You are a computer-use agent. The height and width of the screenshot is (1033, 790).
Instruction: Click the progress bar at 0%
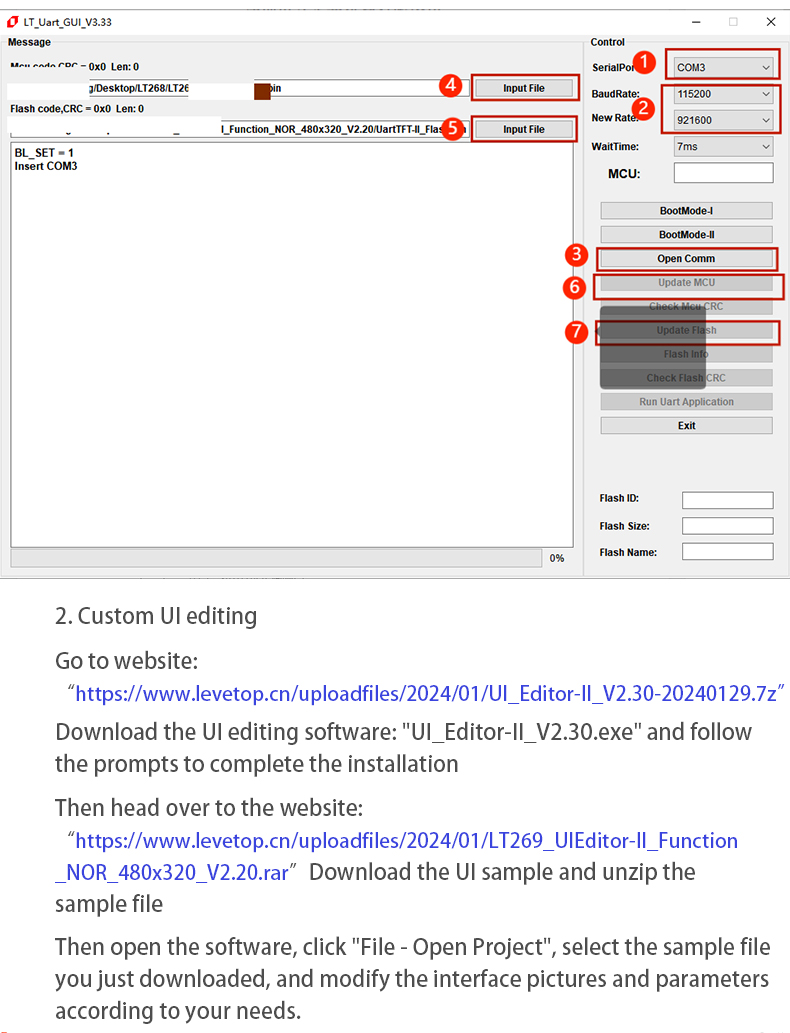[x=276, y=558]
